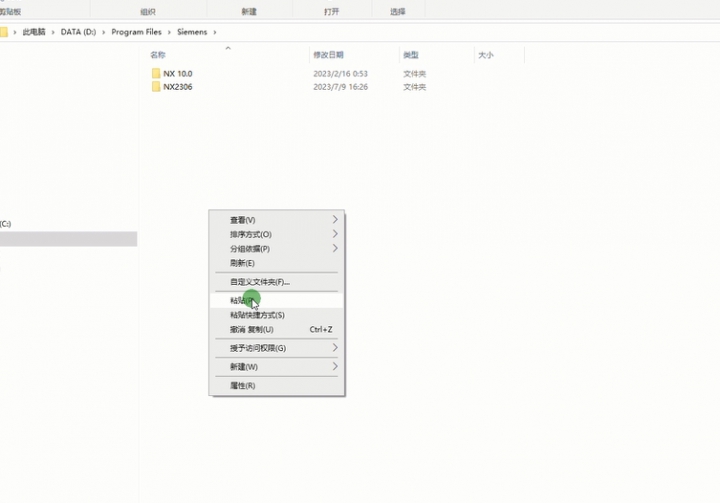Go to Program Files in breadcrumb
720x503 pixels.
(x=136, y=32)
